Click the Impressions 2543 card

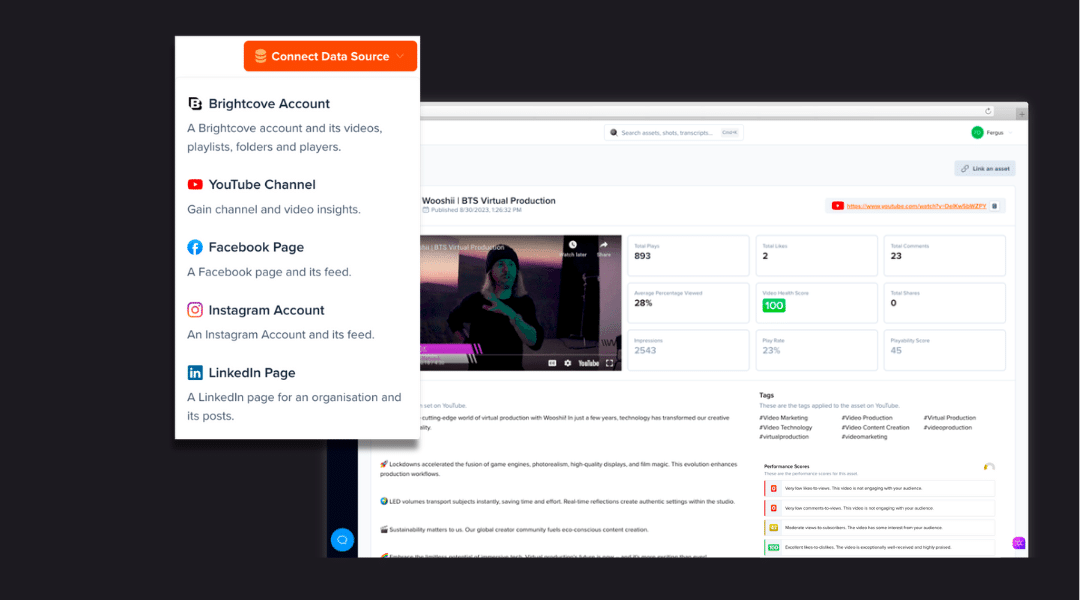(x=688, y=350)
